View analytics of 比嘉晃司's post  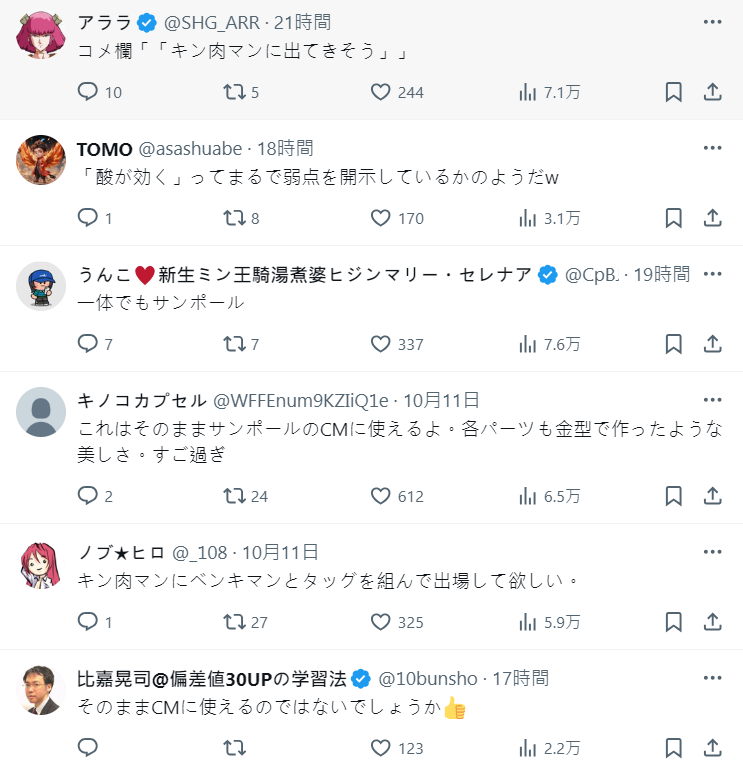pos(528,748)
